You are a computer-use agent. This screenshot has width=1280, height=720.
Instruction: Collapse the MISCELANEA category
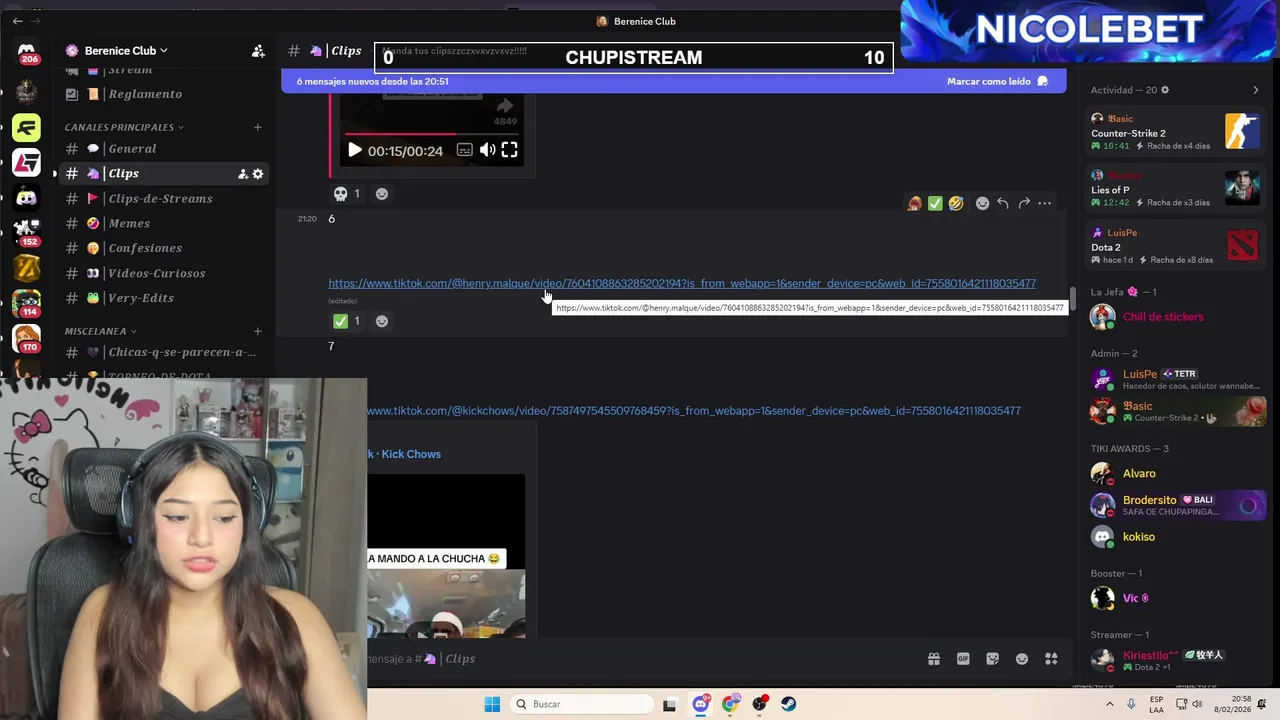[101, 331]
